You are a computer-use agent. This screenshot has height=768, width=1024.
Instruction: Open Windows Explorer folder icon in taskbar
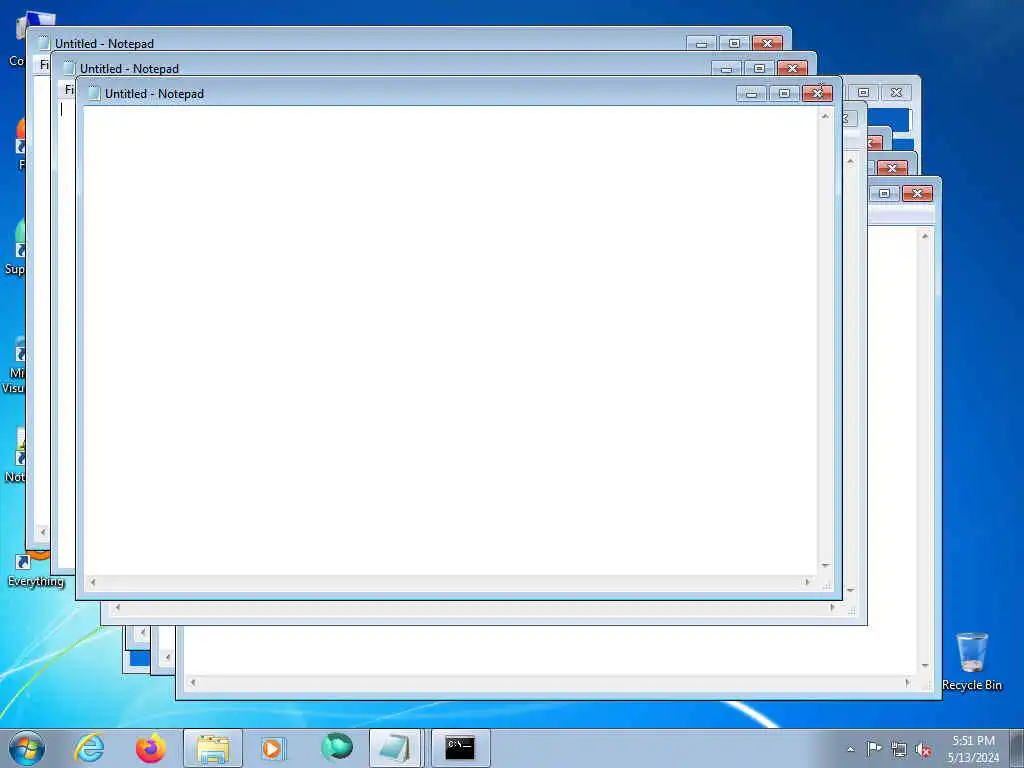[x=213, y=748]
